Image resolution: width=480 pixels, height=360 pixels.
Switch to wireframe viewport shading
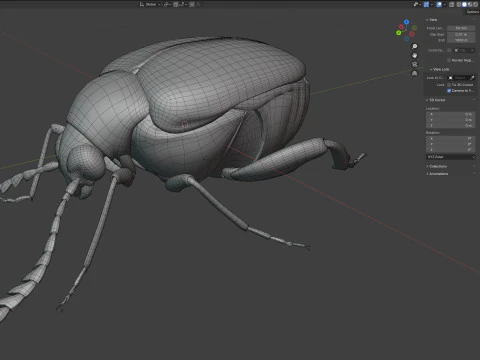[x=459, y=4]
